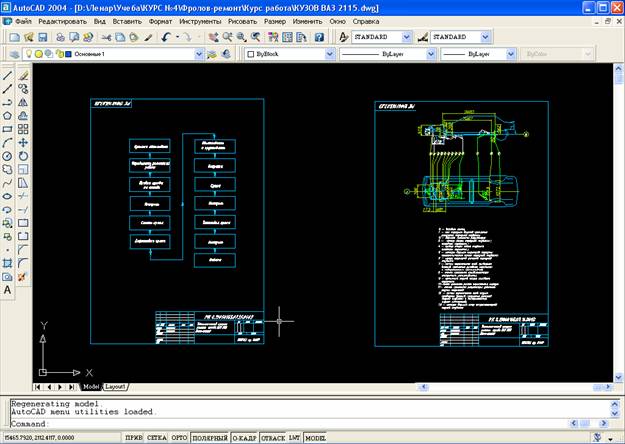Open the ByBlock color dropdown
The image size is (625, 444).
pyautogui.click(x=330, y=54)
